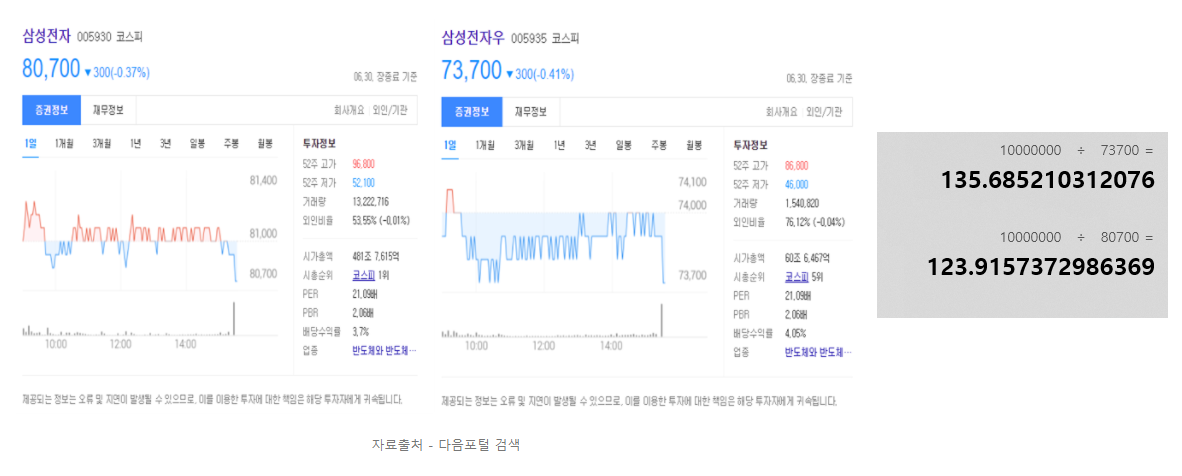
Task: Click the 52-week low value 46,000
Action: tap(797, 183)
